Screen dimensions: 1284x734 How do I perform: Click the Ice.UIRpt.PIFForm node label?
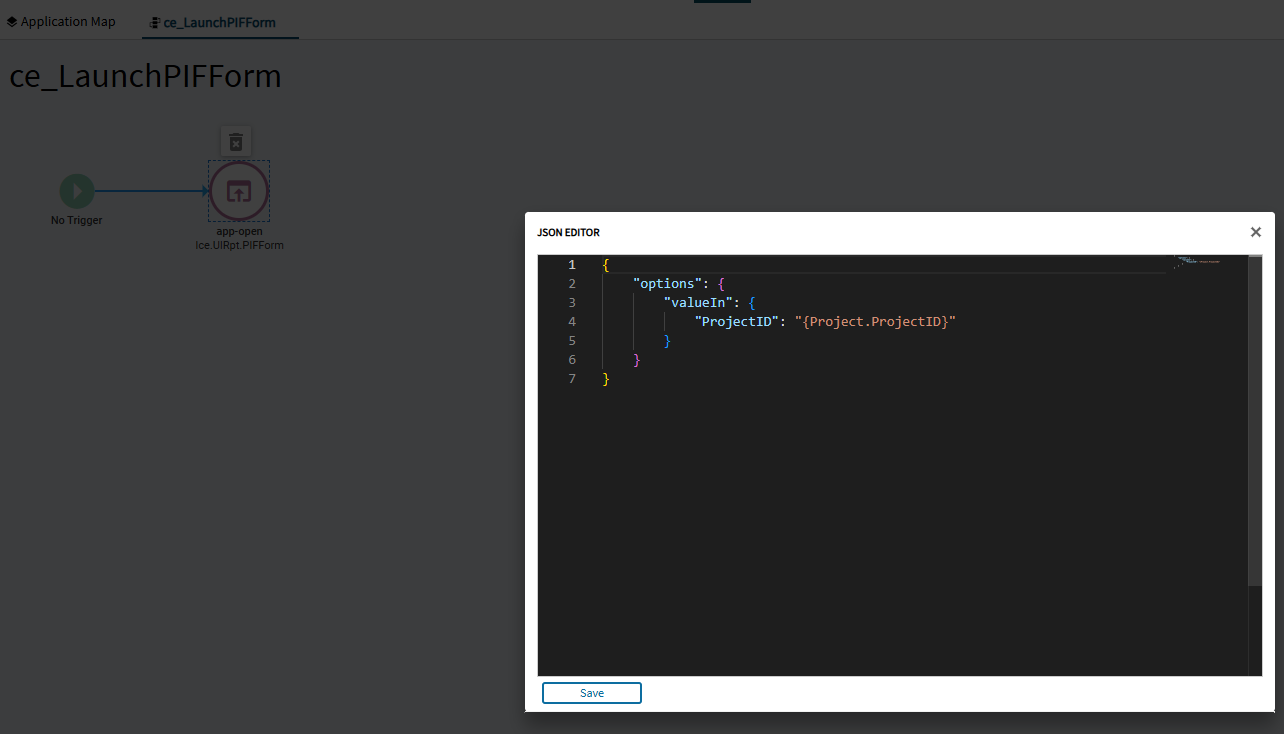(239, 245)
